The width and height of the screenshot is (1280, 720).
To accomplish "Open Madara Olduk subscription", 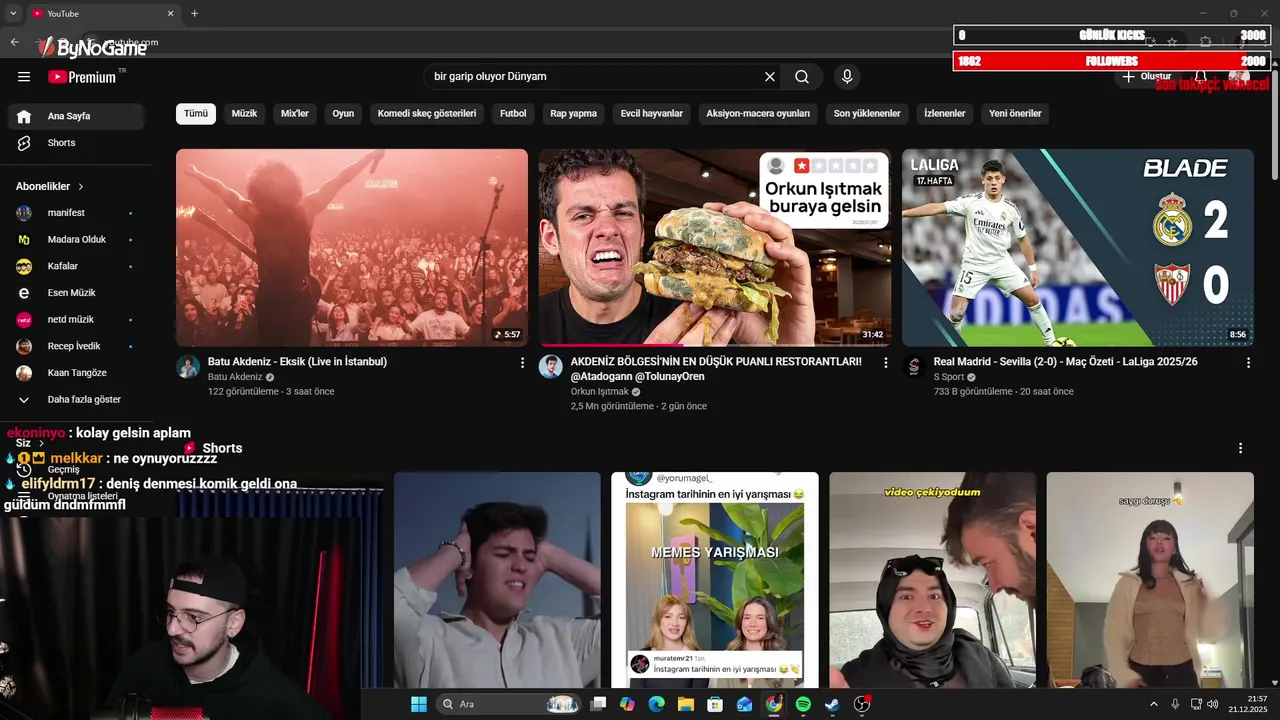I will (x=76, y=240).
